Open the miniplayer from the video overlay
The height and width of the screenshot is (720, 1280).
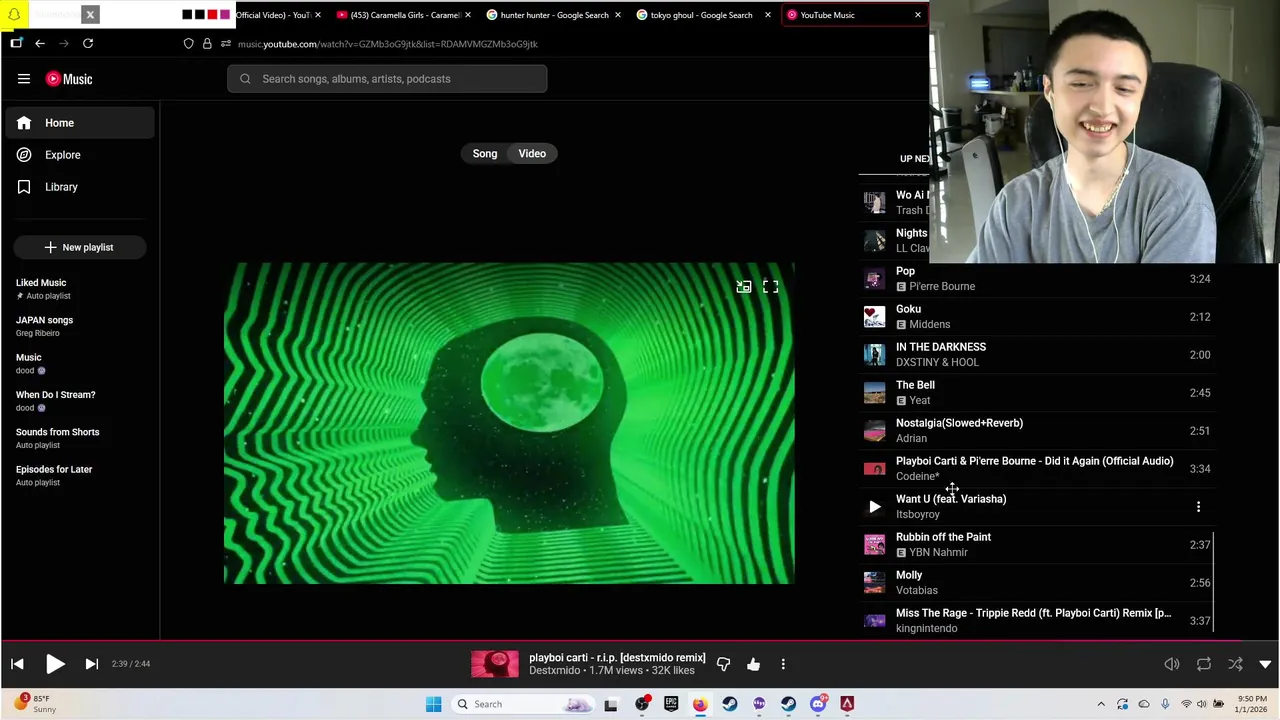pyautogui.click(x=743, y=287)
